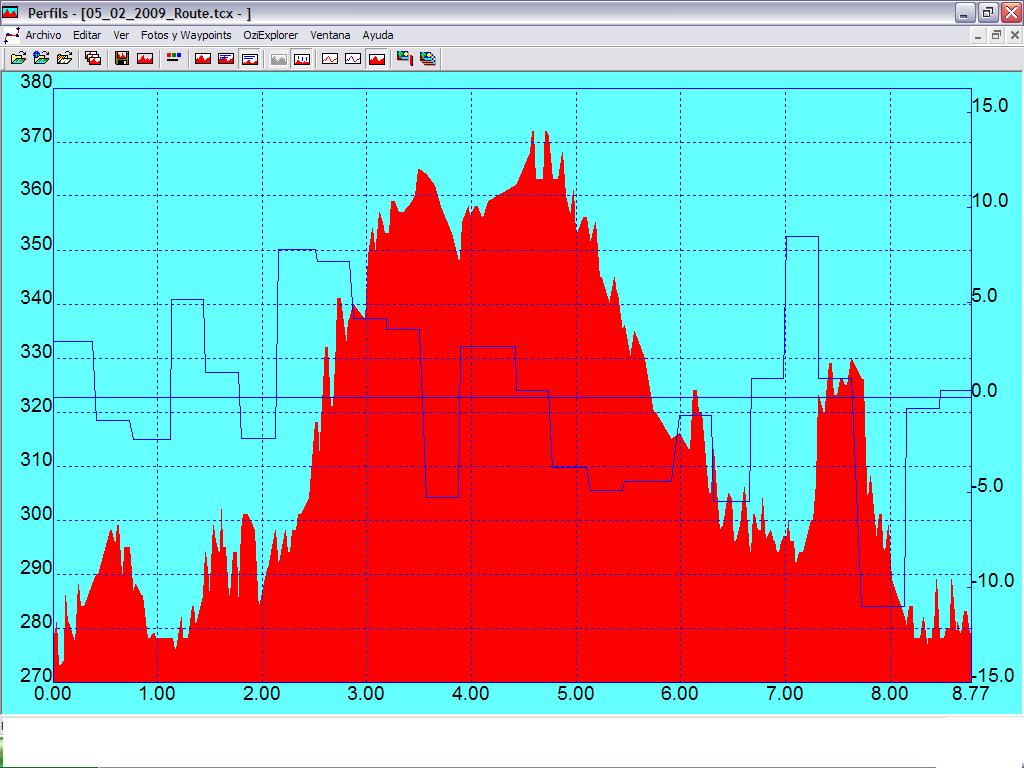This screenshot has width=1024, height=768.
Task: Click the stacked red windows toolbar icon
Action: click(x=93, y=59)
